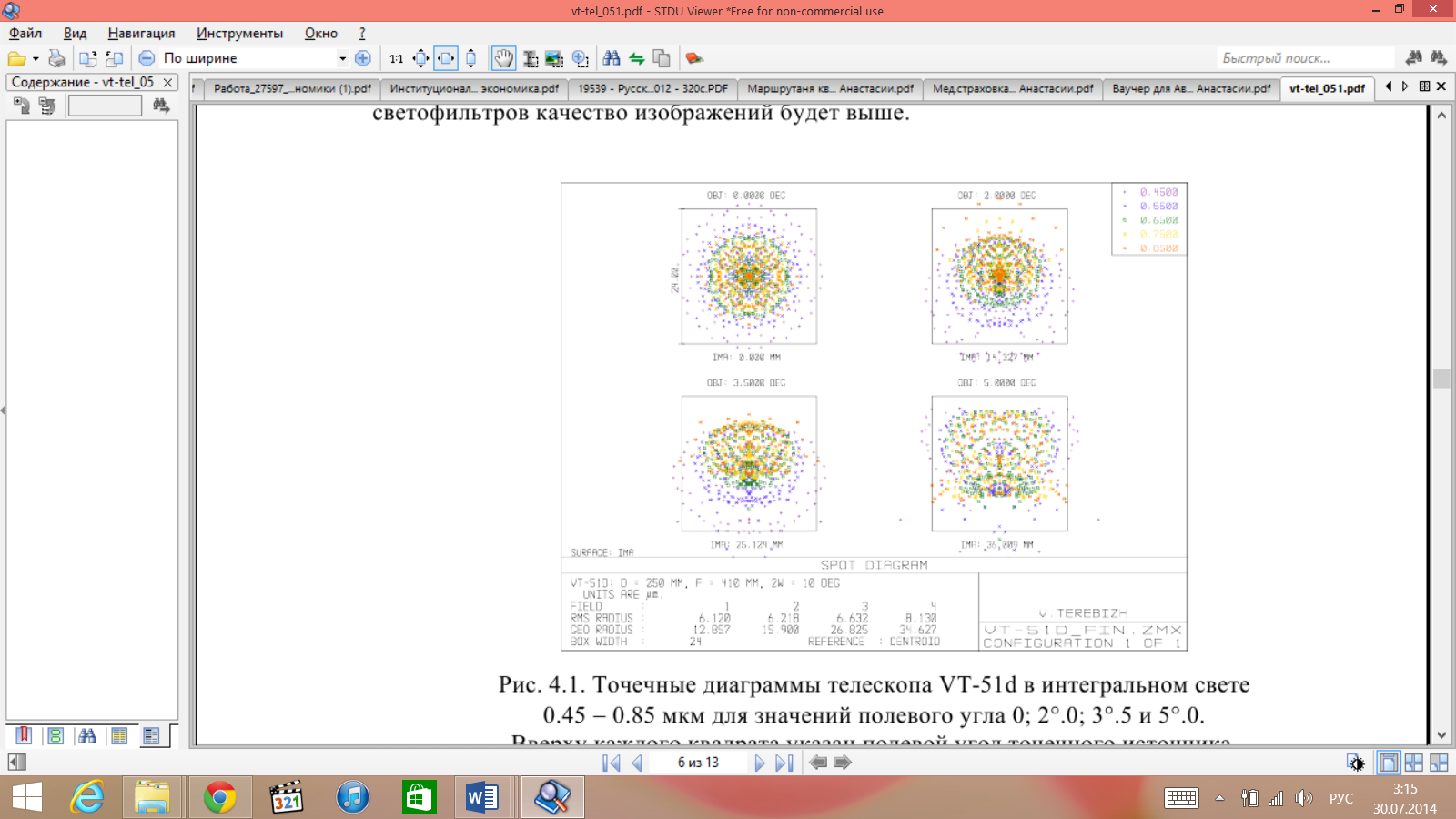The width and height of the screenshot is (1456, 819).
Task: Toggle fit width view mode
Action: 446,58
